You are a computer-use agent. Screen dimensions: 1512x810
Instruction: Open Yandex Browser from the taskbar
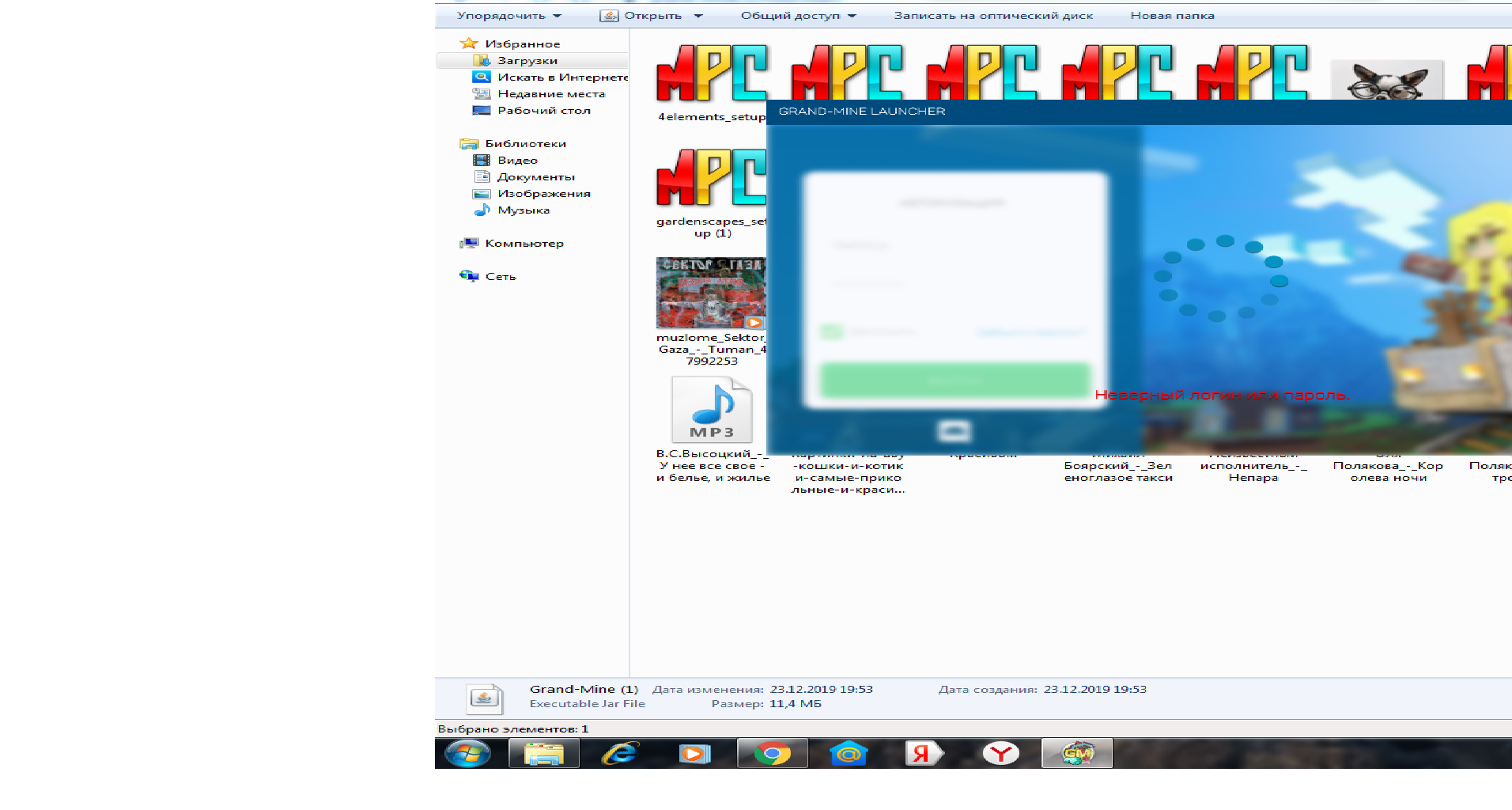[1000, 754]
